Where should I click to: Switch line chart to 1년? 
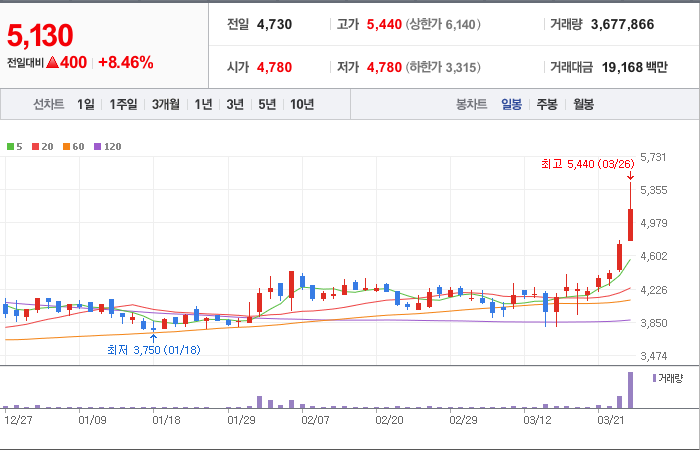tap(203, 104)
